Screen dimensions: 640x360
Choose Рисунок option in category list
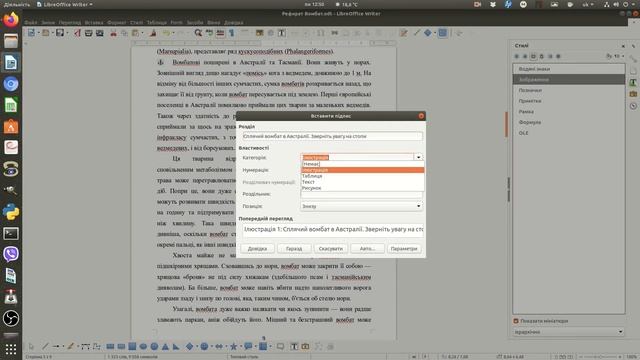point(362,188)
